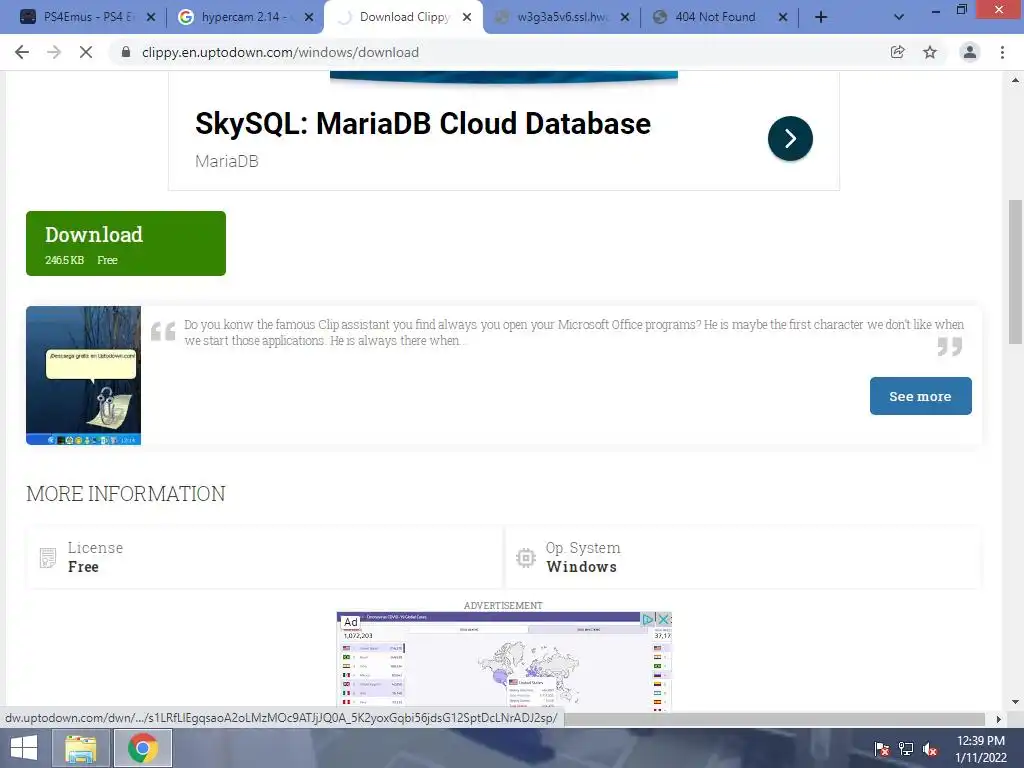Click the Clippy description quote text
Image resolution: width=1024 pixels, height=768 pixels.
[x=573, y=332]
